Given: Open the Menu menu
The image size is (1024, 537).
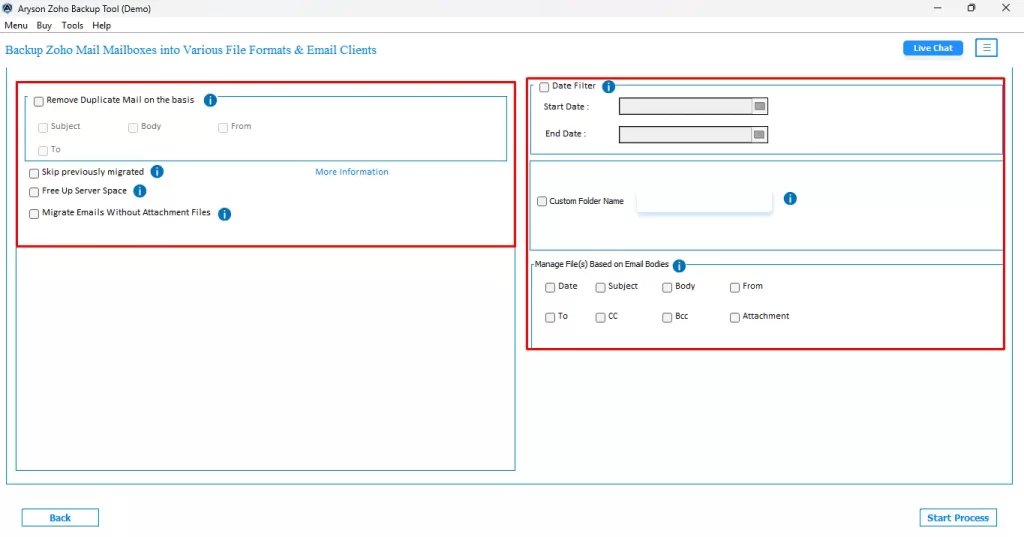Looking at the screenshot, I should [16, 25].
